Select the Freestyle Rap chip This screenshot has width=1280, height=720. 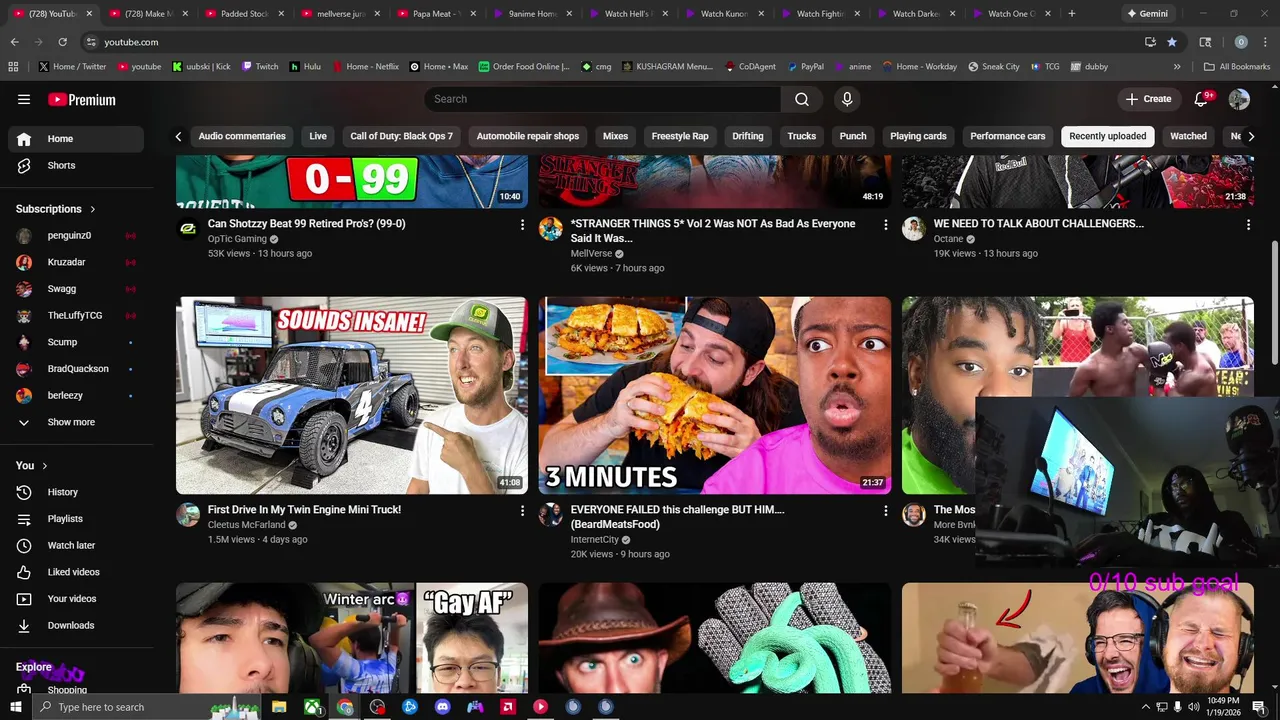(x=680, y=136)
